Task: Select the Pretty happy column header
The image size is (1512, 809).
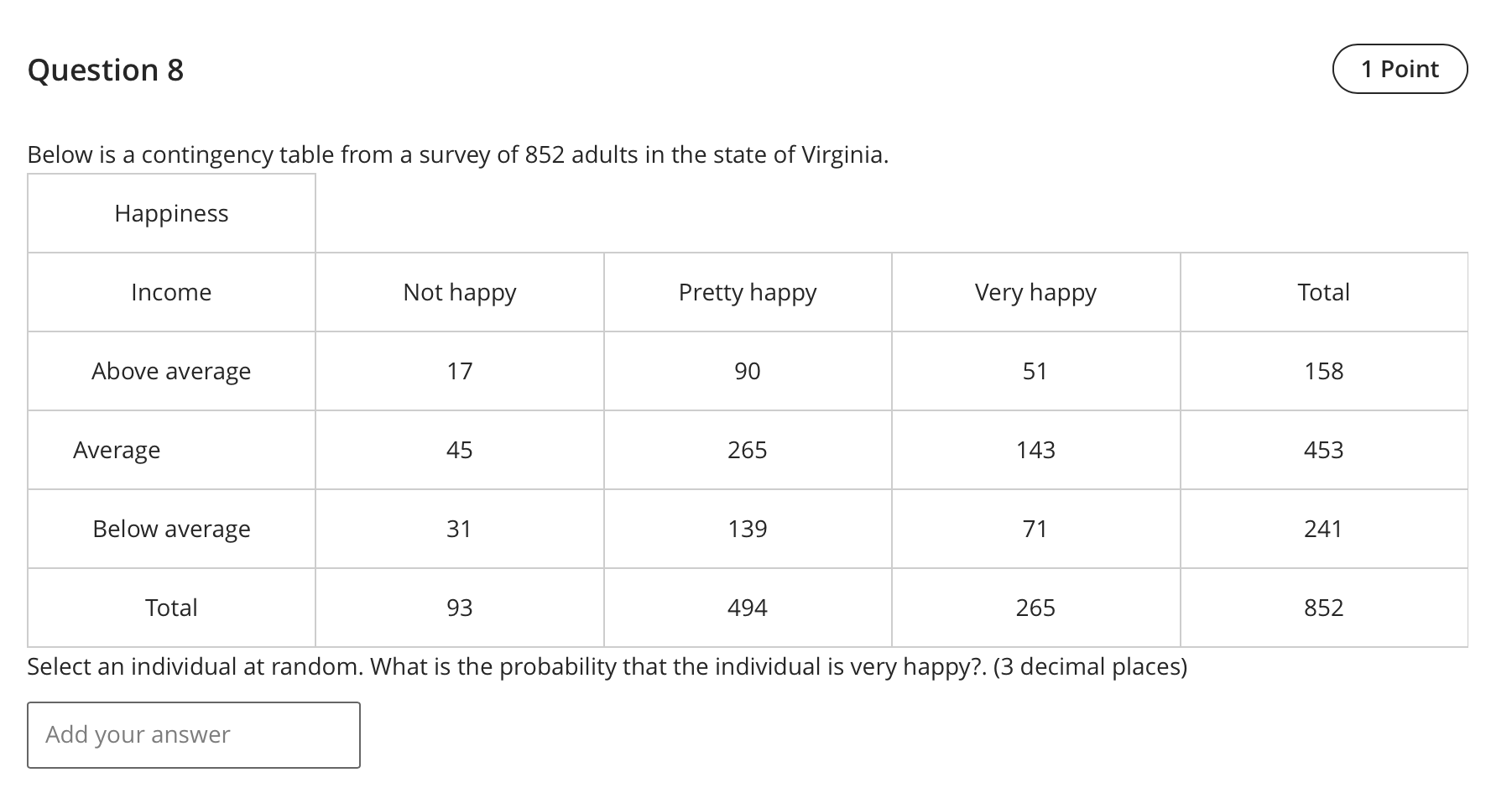Action: tap(748, 292)
